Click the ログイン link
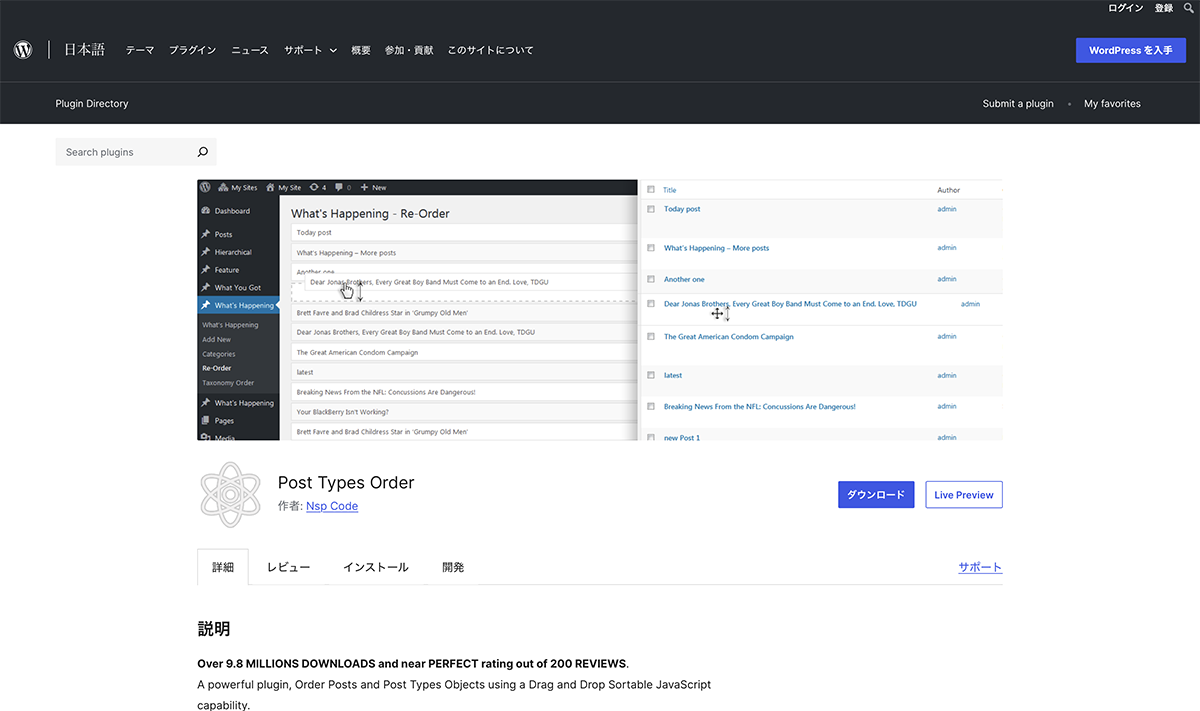This screenshot has height=711, width=1200. [x=1125, y=8]
